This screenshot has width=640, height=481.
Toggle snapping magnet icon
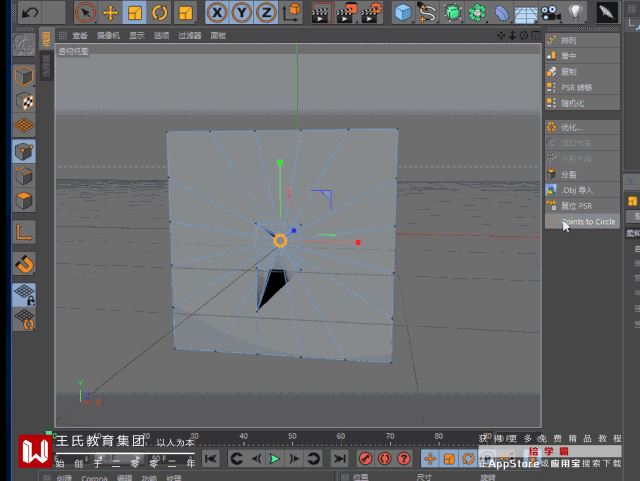click(x=24, y=263)
